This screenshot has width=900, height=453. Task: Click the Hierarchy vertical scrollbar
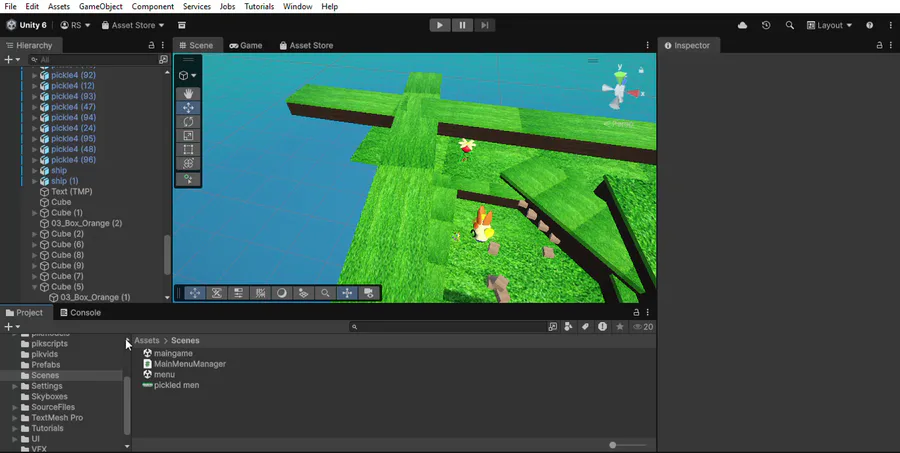coord(167,254)
